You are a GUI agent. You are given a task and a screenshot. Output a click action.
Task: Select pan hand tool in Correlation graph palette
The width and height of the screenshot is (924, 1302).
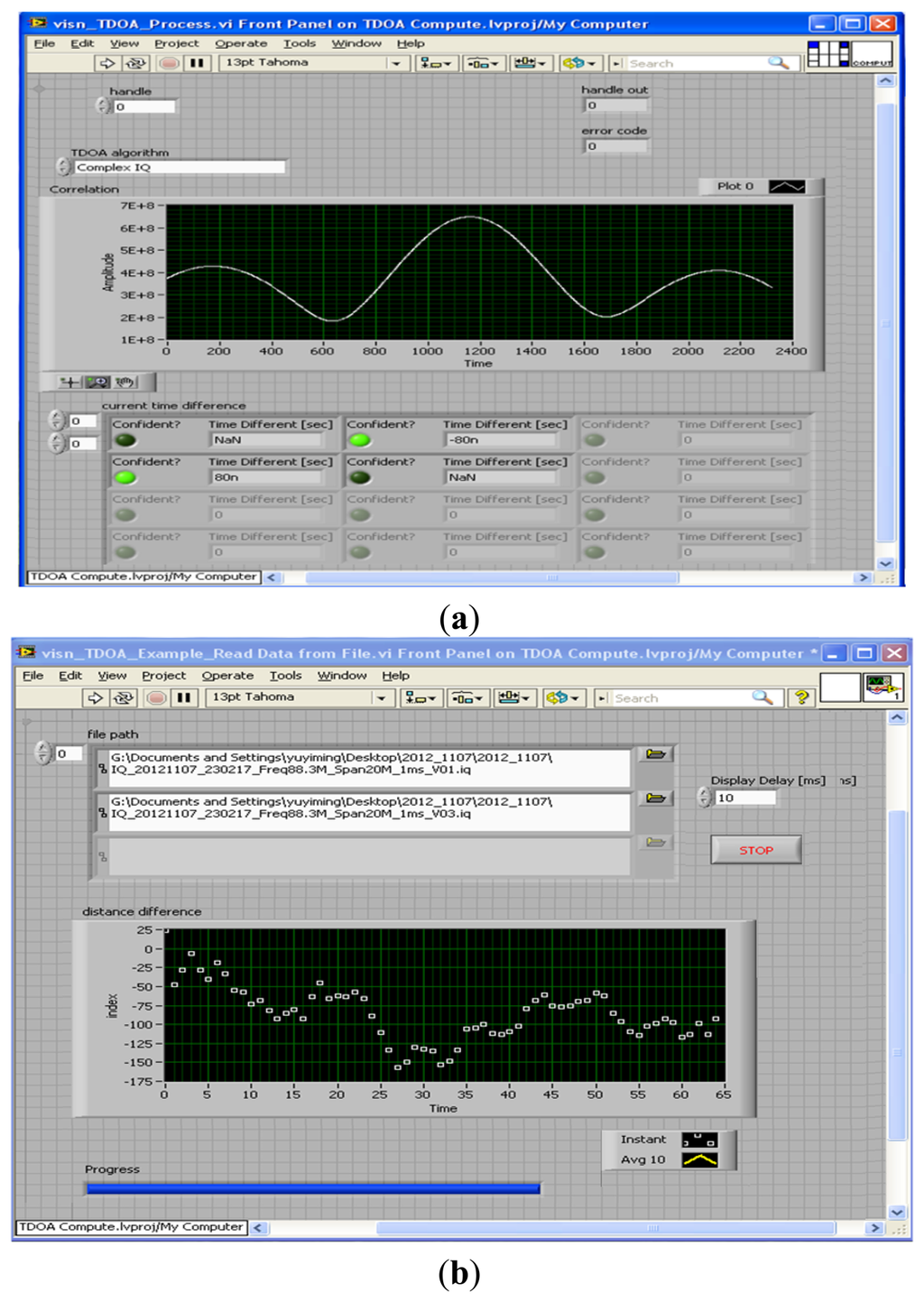click(125, 383)
